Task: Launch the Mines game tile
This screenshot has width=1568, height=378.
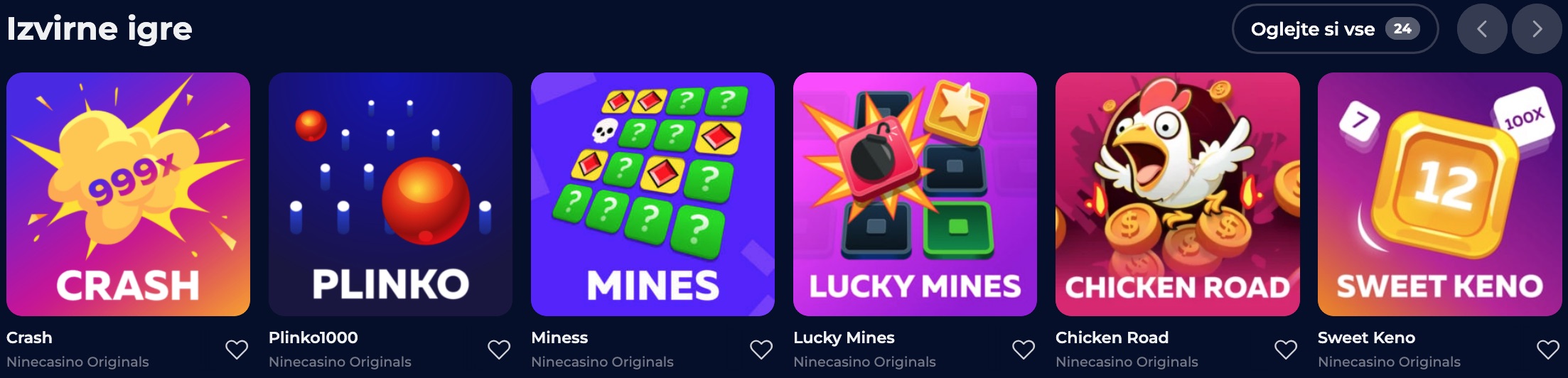Action: pos(653,194)
